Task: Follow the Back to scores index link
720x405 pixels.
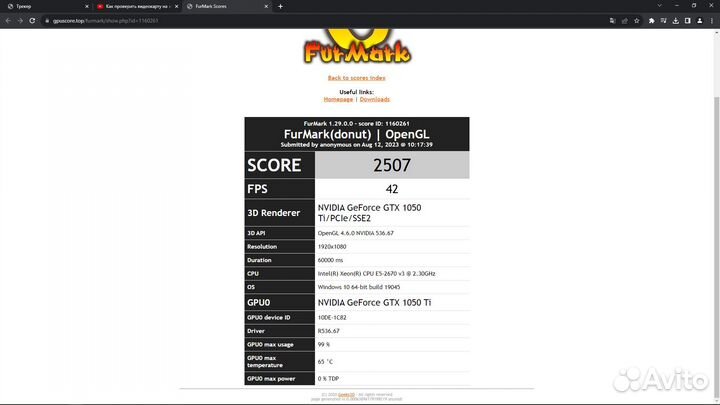Action: [x=356, y=77]
